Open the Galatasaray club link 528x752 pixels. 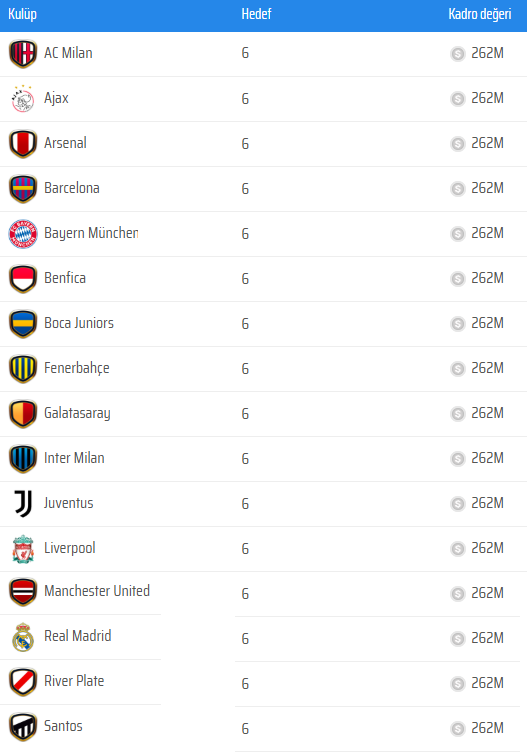tap(77, 413)
